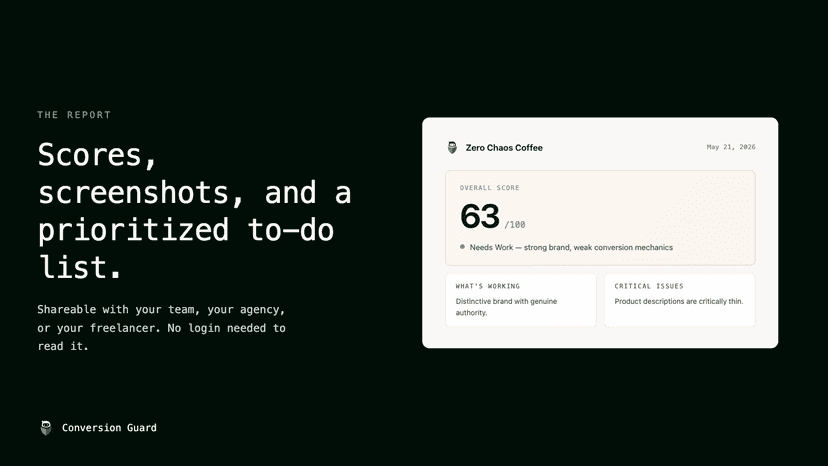Click the 'THE REPORT' label
The height and width of the screenshot is (466, 828).
click(x=74, y=115)
